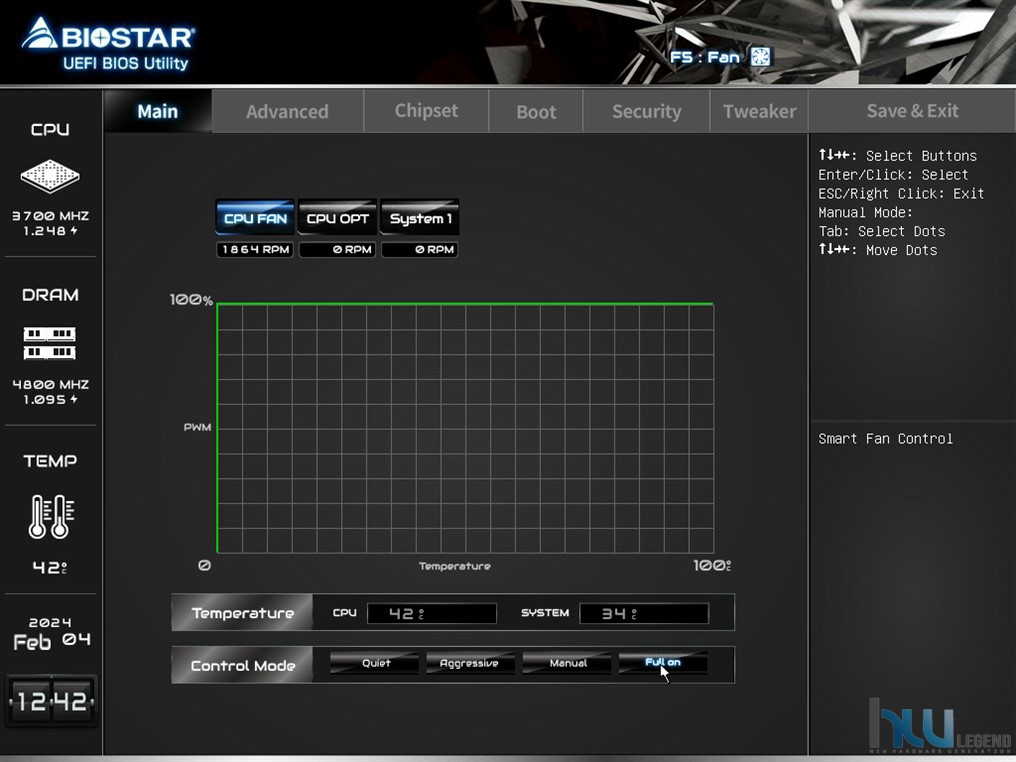The image size is (1016, 762).
Task: Select the System 1 fan button
Action: 420,218
